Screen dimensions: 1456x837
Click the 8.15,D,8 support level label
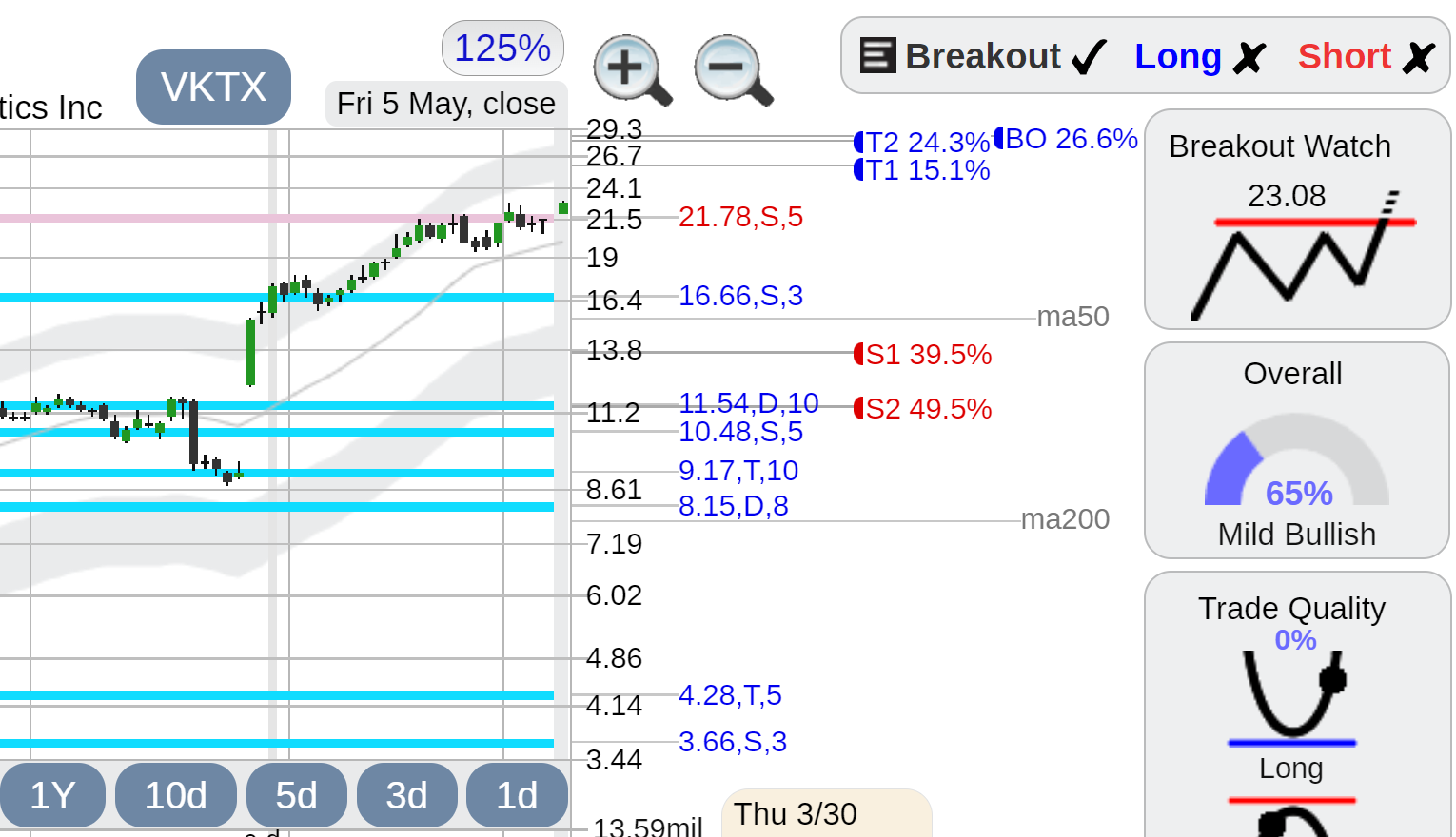coord(734,506)
